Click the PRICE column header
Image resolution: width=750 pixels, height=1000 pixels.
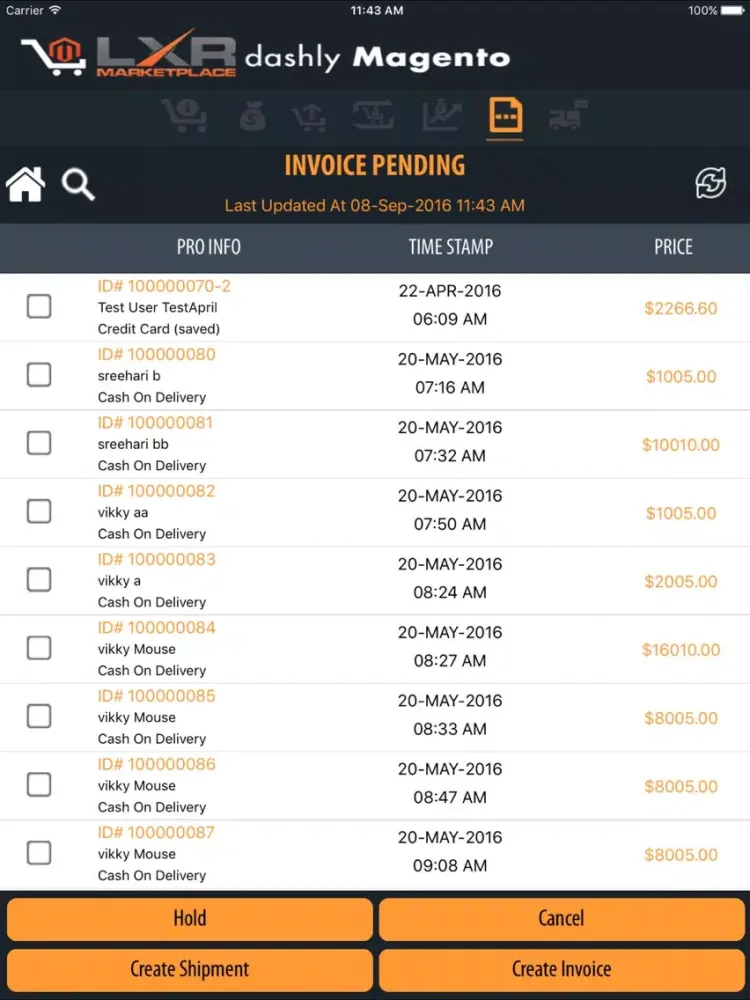coord(673,247)
